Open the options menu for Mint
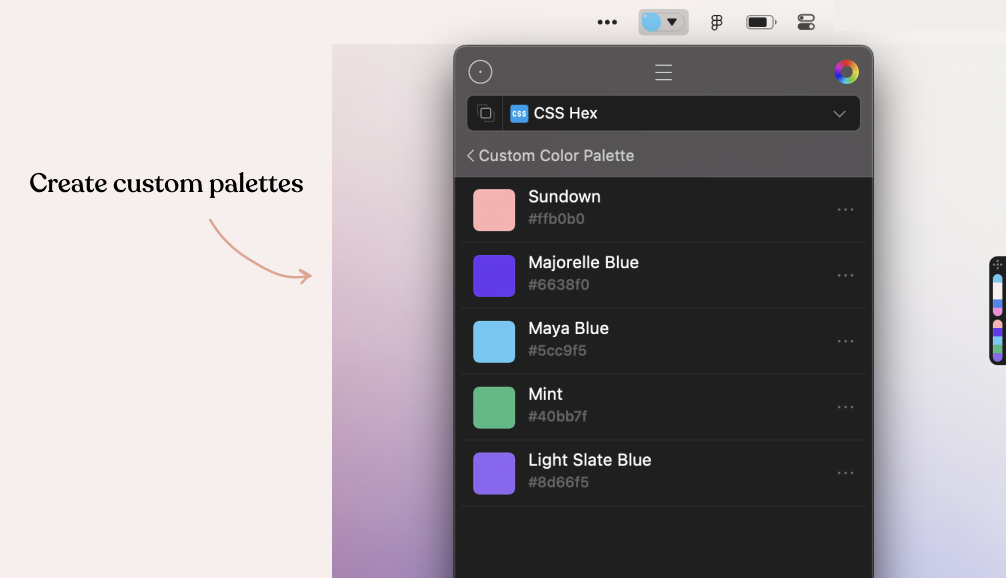 [845, 407]
